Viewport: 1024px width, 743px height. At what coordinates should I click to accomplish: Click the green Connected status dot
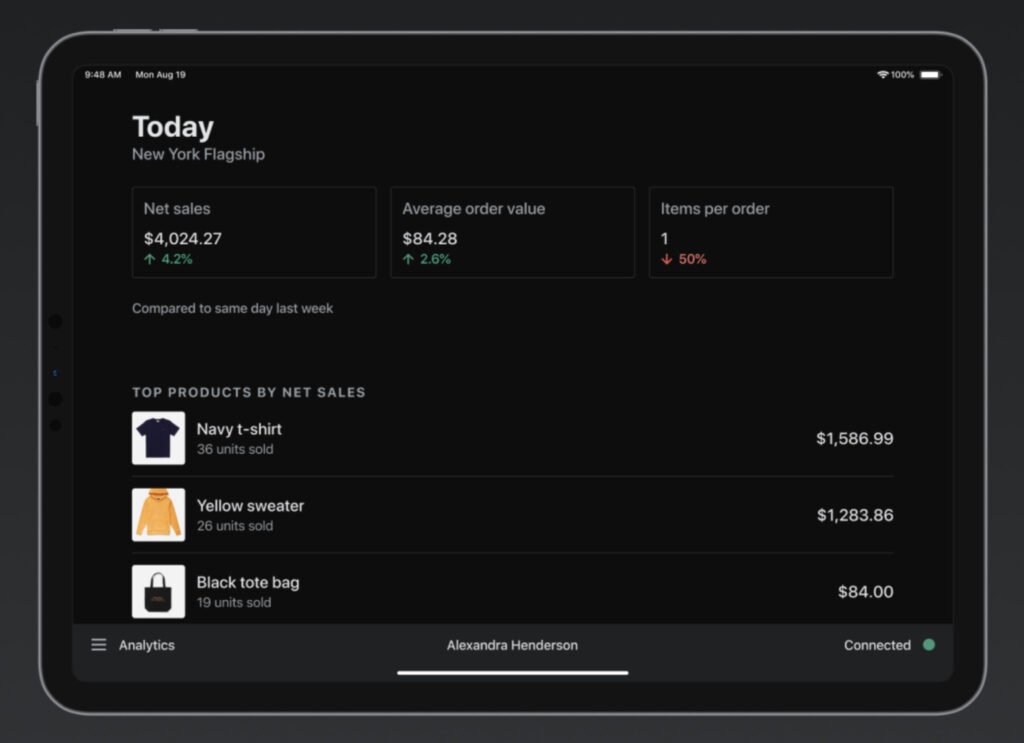pyautogui.click(x=928, y=645)
